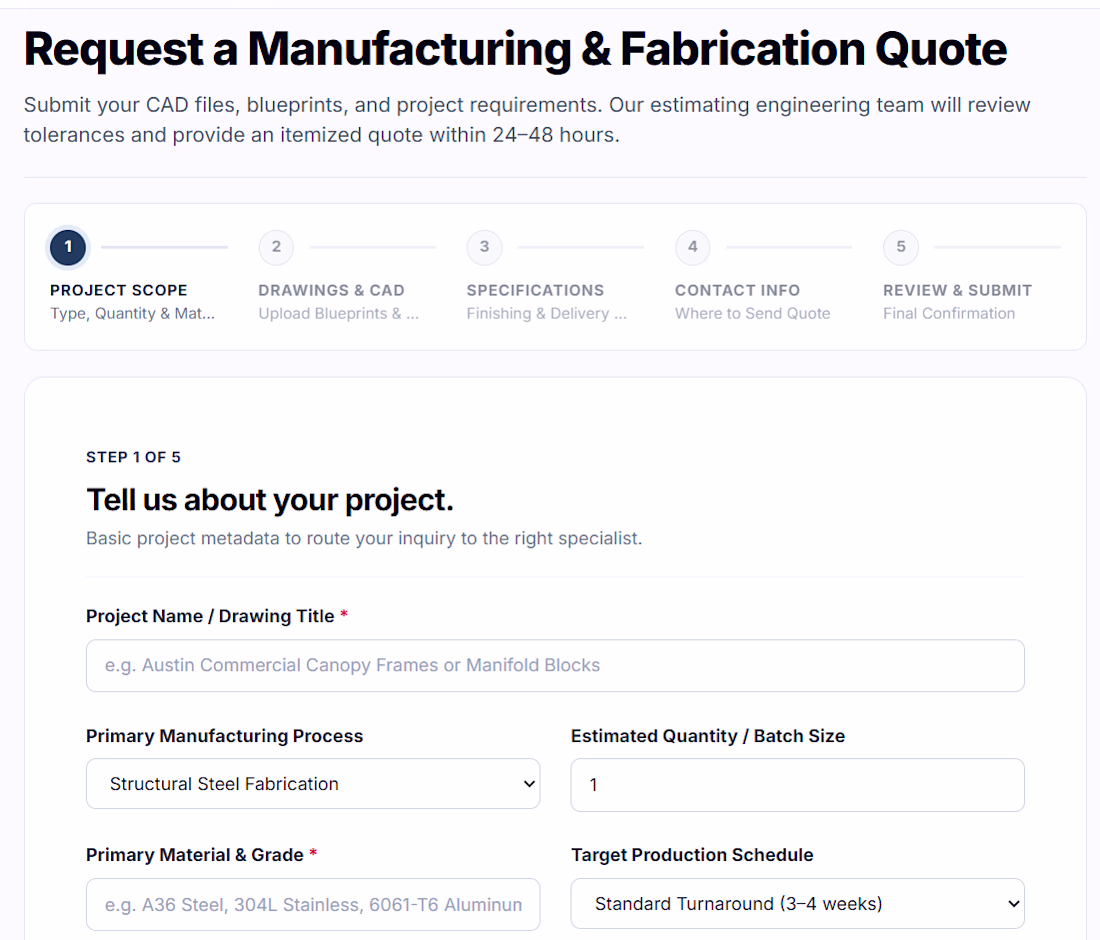Click the 'Project Name / Drawing Title' label
The image size is (1100, 940).
(x=210, y=616)
